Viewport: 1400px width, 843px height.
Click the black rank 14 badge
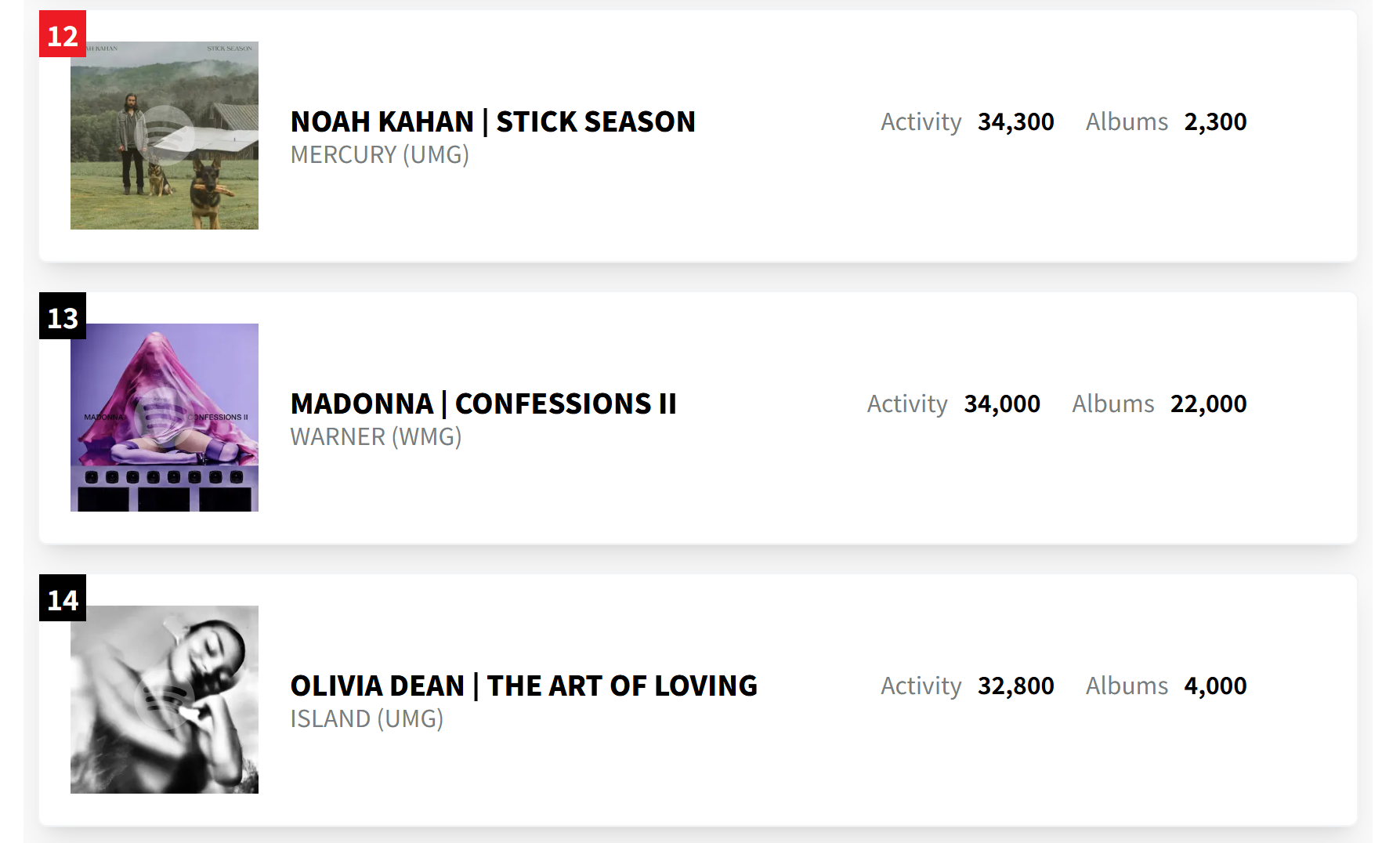click(63, 598)
